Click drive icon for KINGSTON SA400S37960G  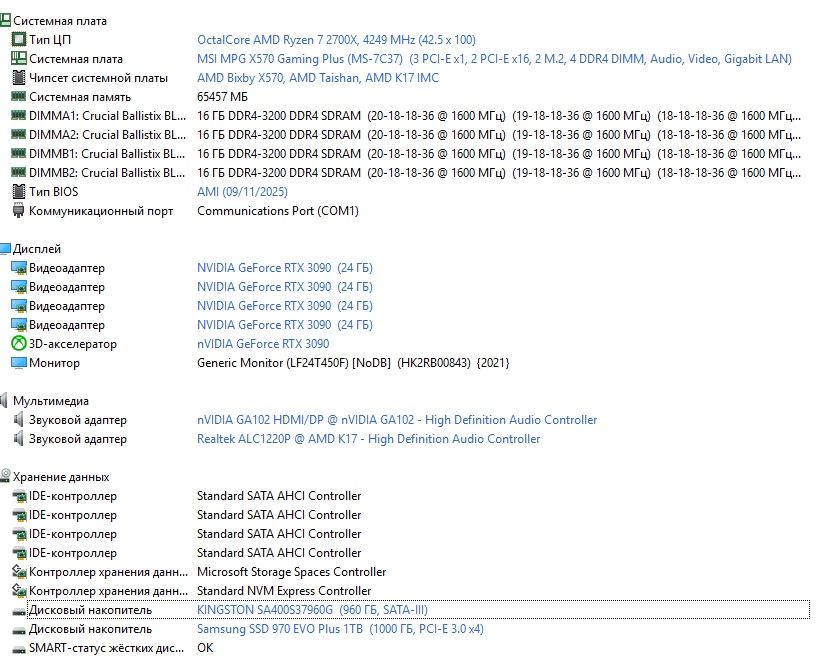19,611
